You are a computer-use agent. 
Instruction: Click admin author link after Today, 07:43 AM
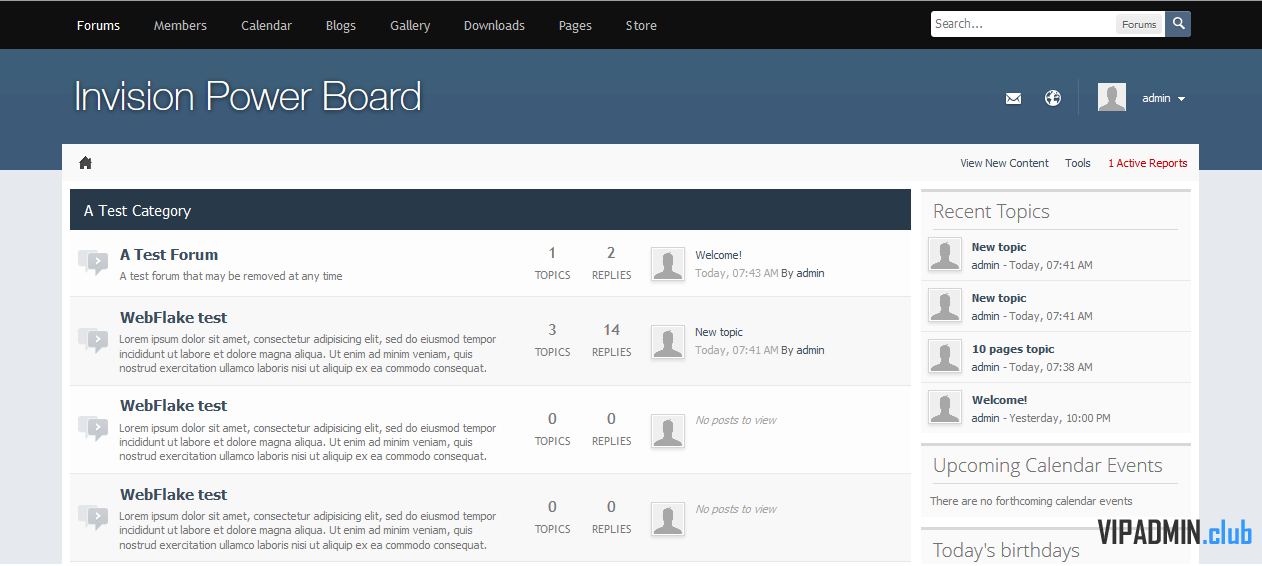tap(810, 273)
